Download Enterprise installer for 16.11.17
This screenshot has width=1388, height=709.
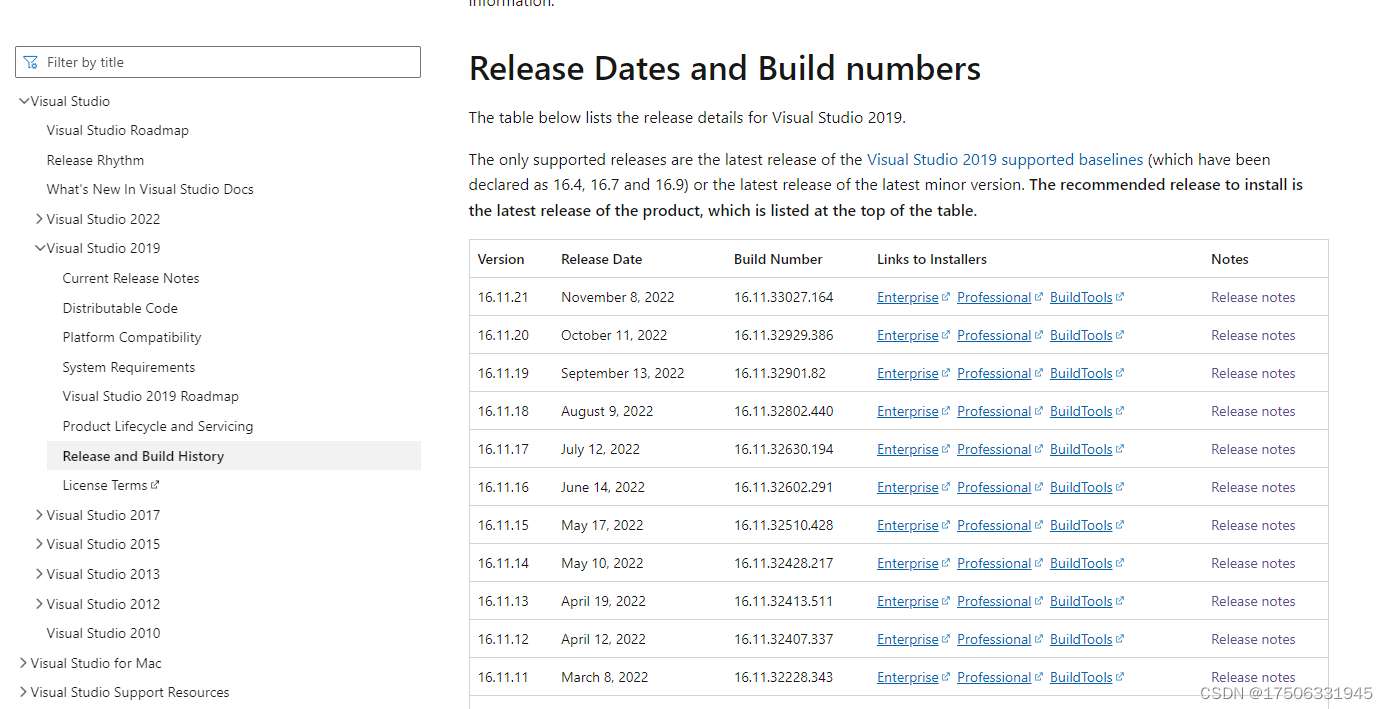tap(907, 449)
